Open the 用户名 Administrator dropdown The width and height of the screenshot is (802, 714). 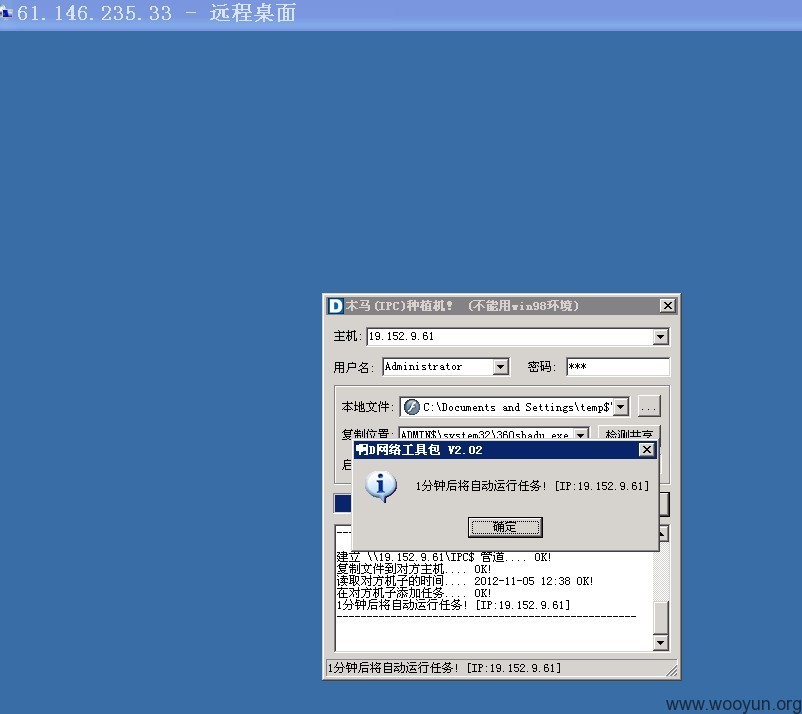tap(500, 367)
